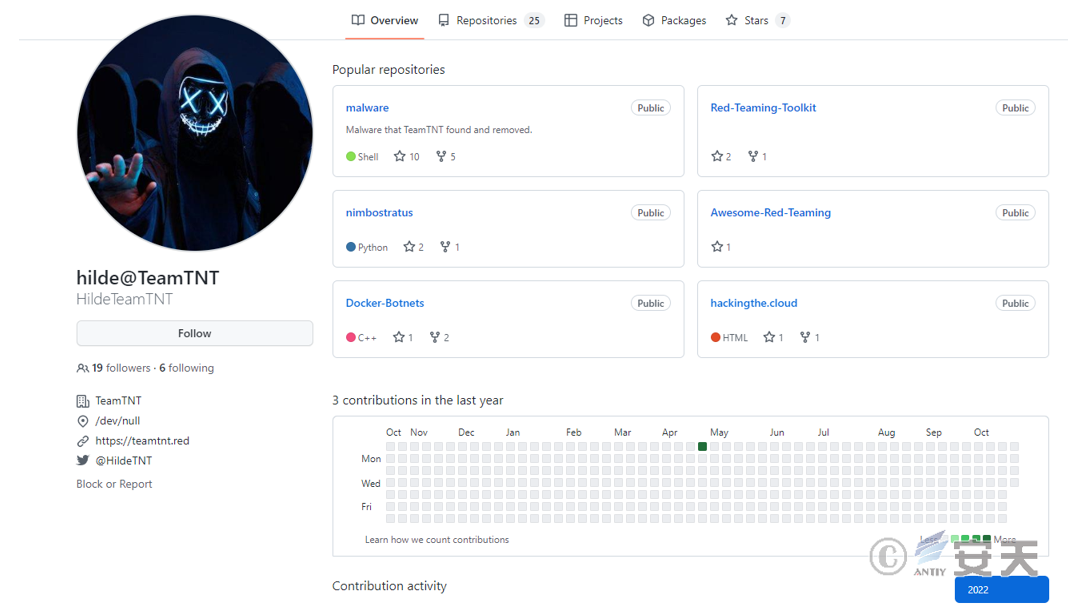Viewport: 1068px width, 611px height.
Task: Open the 6 following list
Action: pyautogui.click(x=187, y=368)
